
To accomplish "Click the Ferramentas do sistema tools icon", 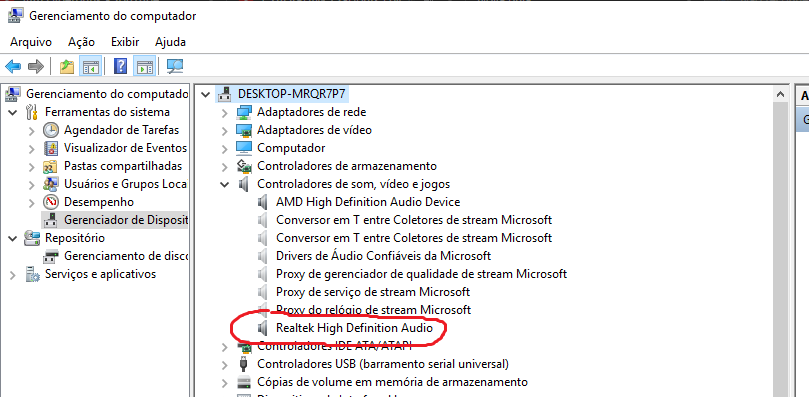I will click(x=32, y=112).
